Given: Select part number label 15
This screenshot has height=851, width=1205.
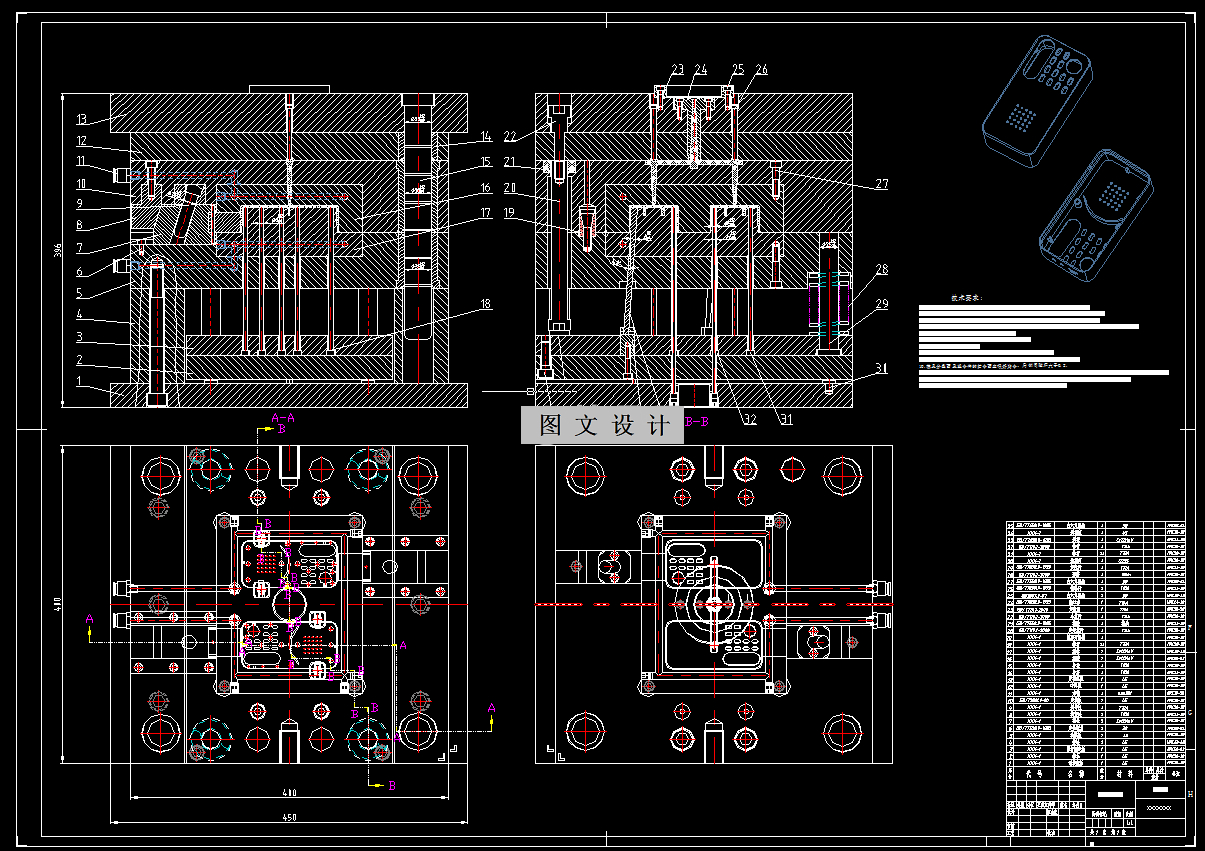Looking at the screenshot, I should pos(485,162).
